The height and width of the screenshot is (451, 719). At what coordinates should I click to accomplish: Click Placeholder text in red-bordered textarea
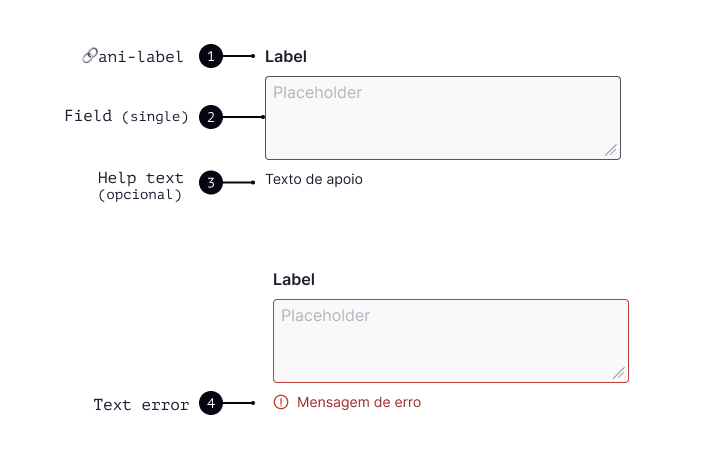(x=325, y=315)
